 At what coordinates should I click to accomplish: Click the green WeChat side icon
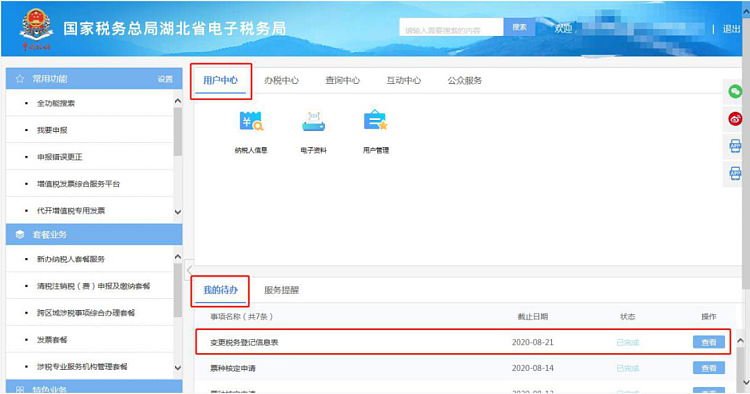(x=735, y=91)
